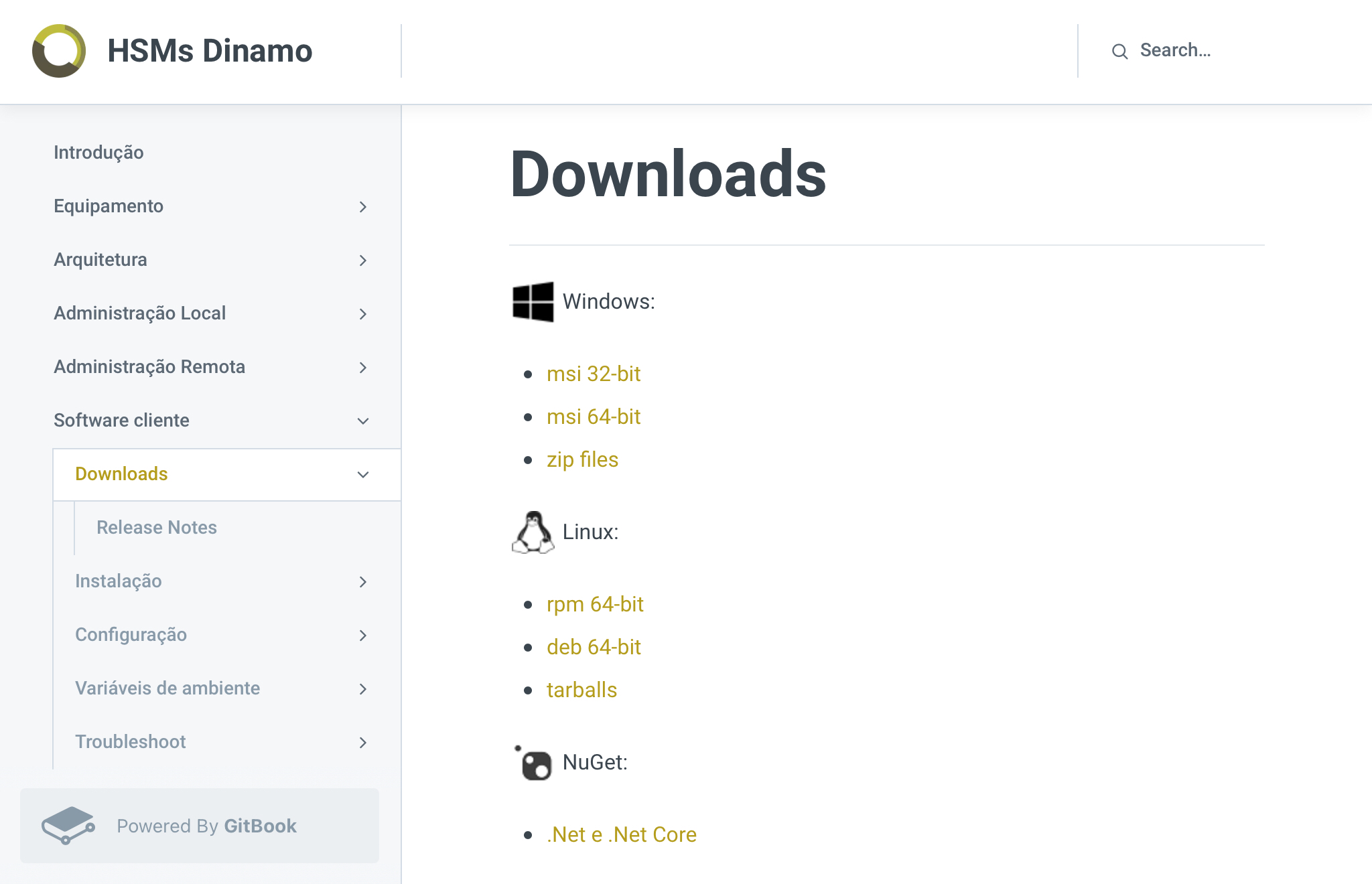The image size is (1372, 884).
Task: Download the msi 64-bit installer
Action: click(594, 417)
